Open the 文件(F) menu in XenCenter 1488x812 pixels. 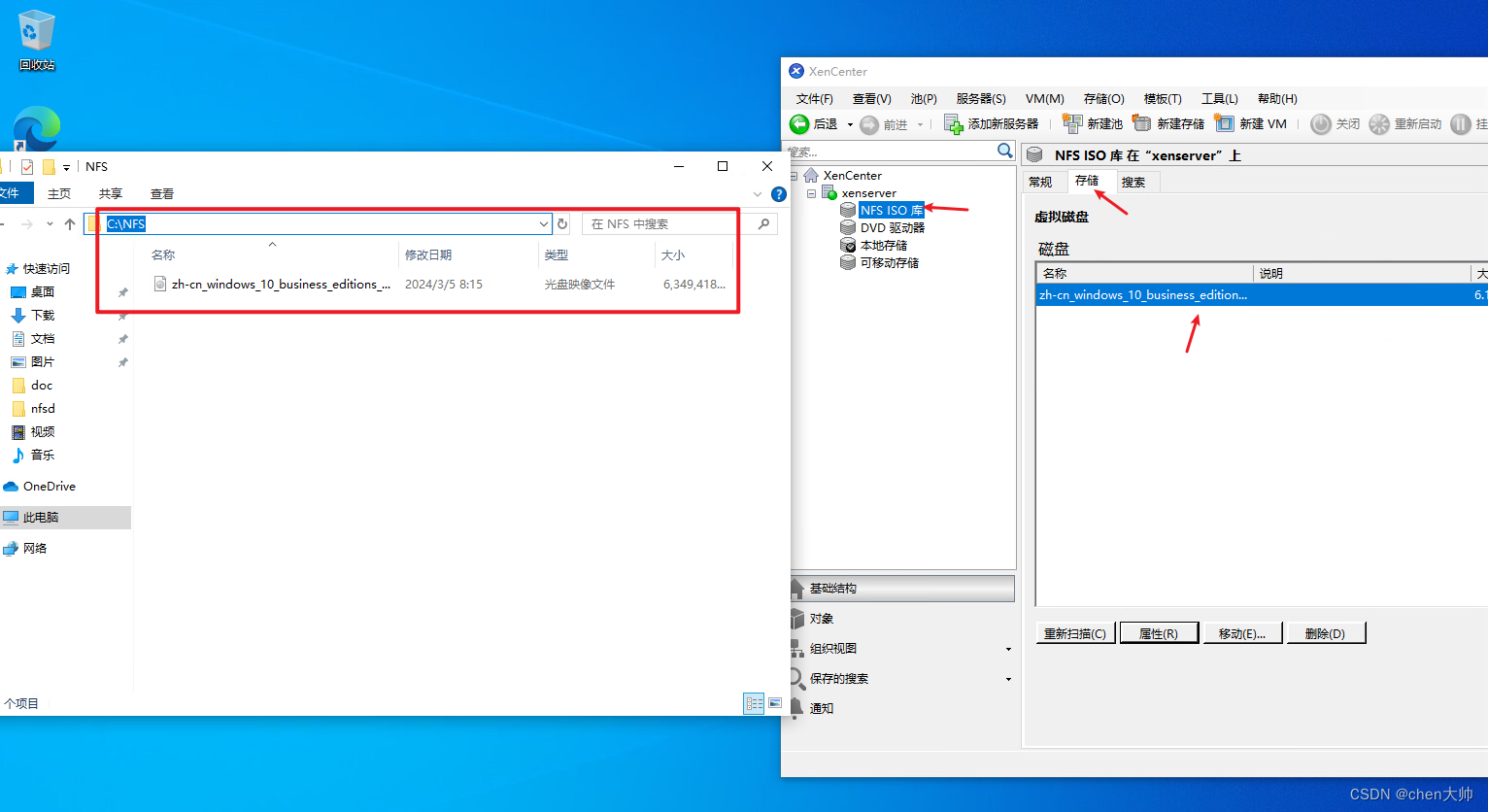815,99
